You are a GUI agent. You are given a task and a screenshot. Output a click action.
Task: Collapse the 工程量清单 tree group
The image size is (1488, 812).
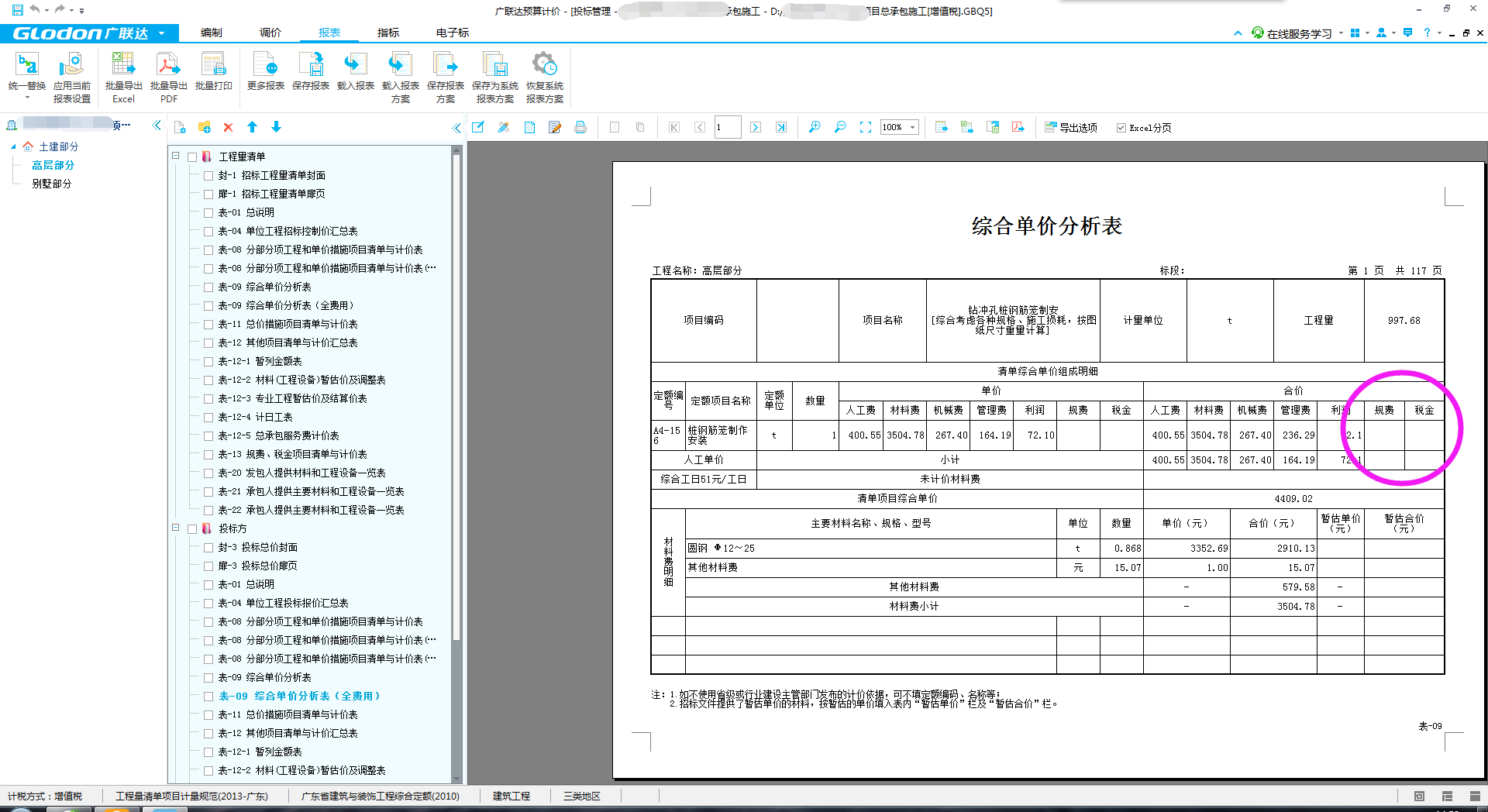176,156
